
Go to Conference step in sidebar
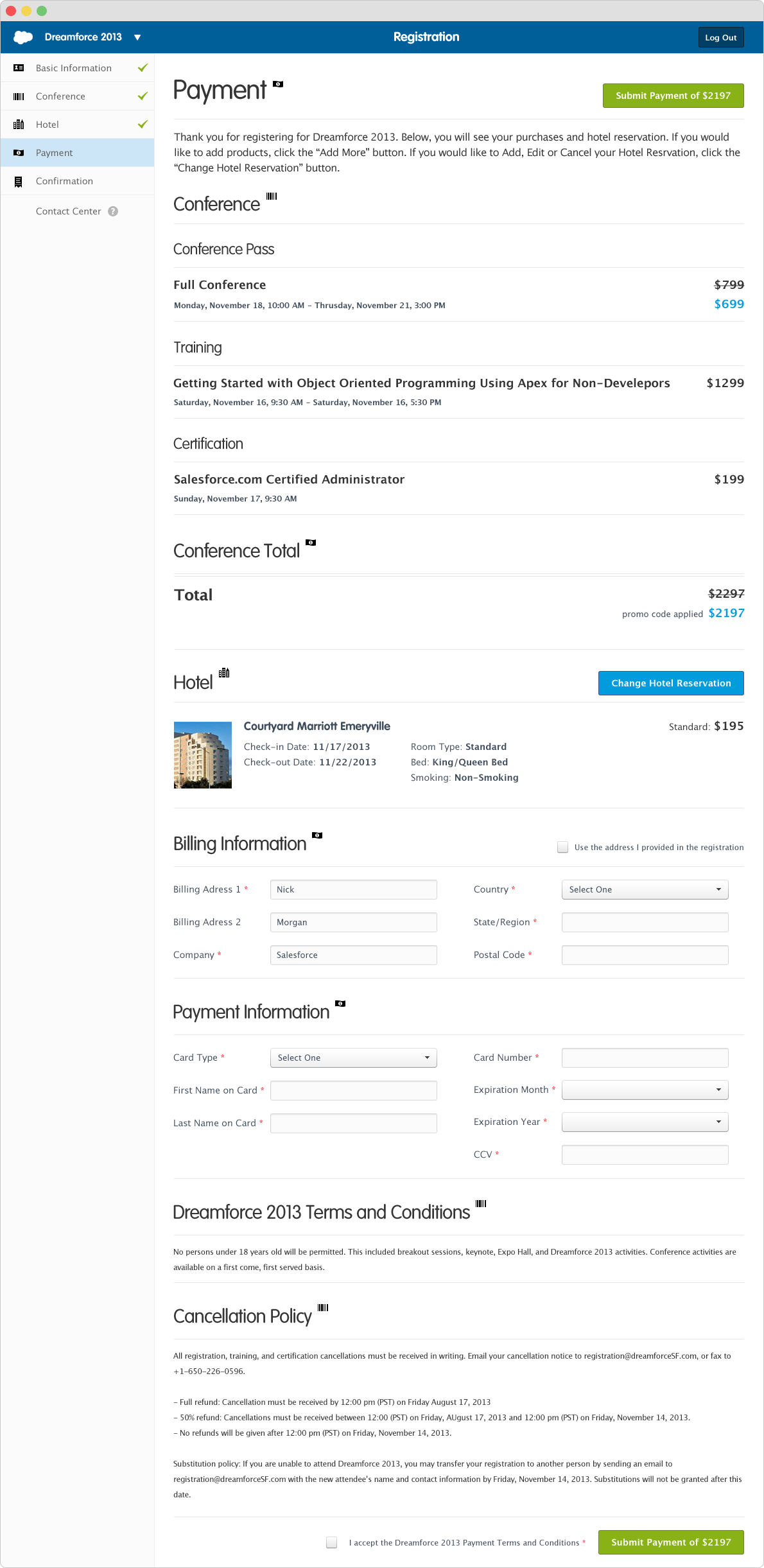(77, 96)
